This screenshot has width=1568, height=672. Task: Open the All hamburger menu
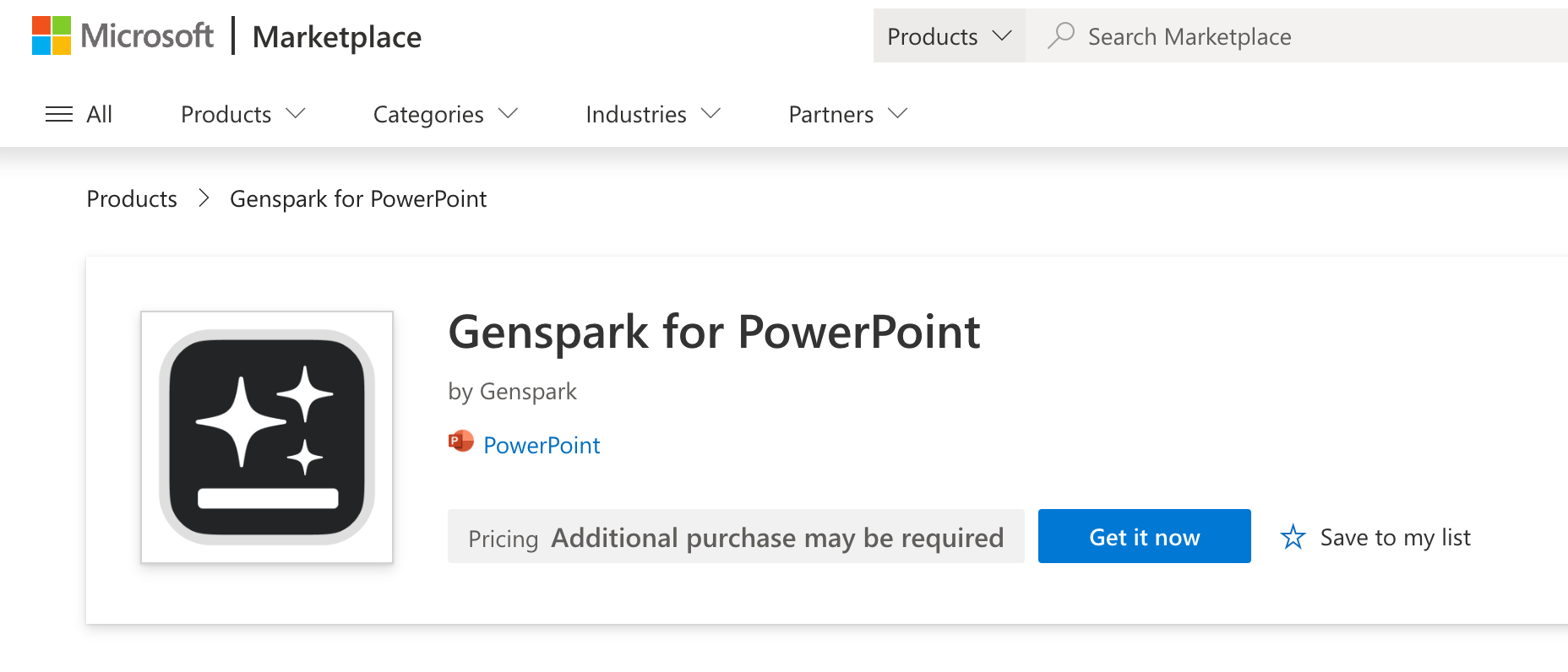click(x=79, y=114)
